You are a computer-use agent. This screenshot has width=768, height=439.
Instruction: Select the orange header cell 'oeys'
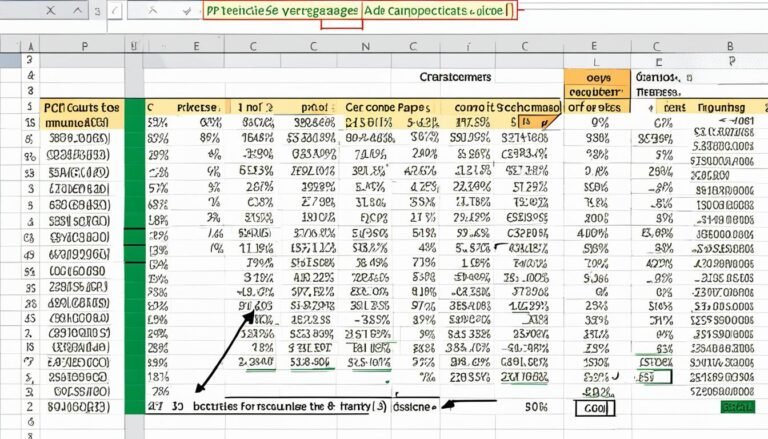coord(598,77)
